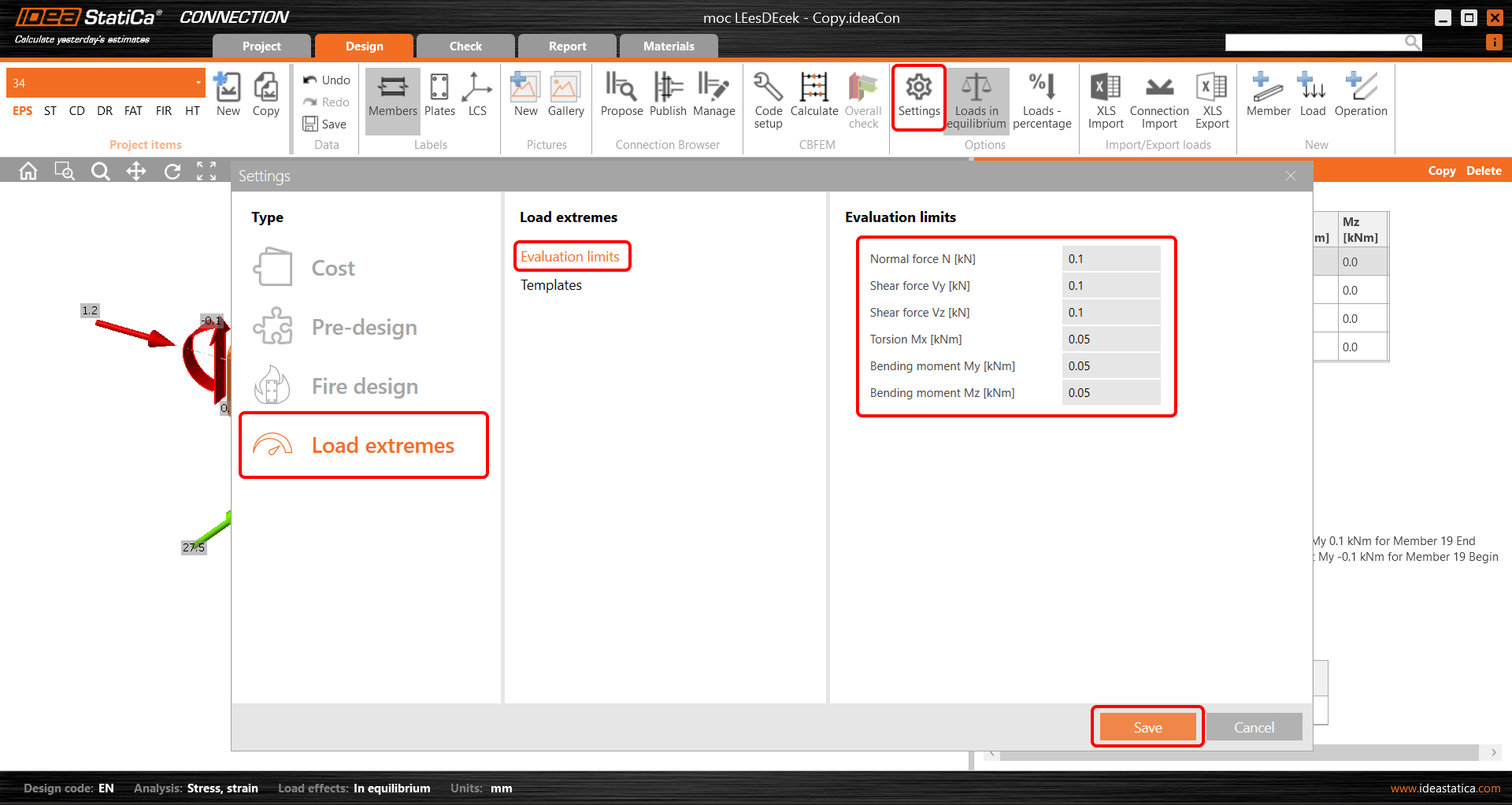This screenshot has height=805, width=1512.
Task: Expand the project item 34 dropdown
Action: tap(198, 83)
